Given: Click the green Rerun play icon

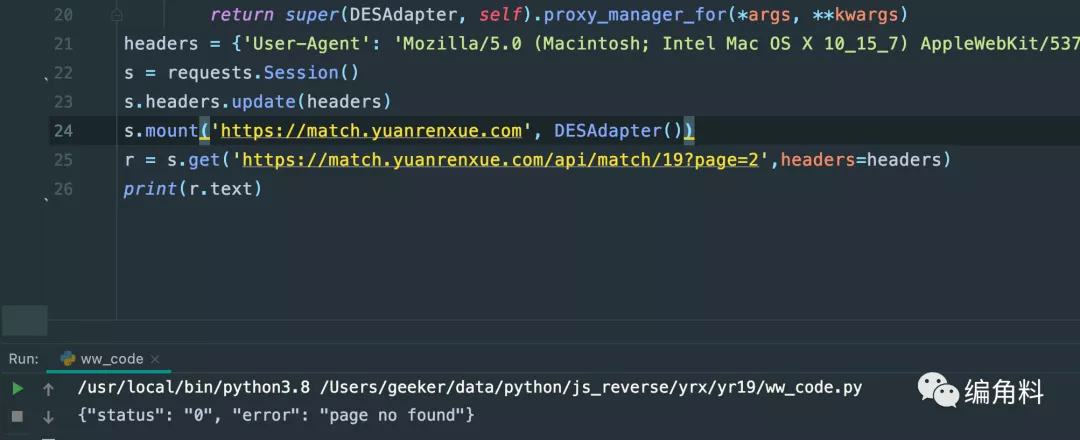Looking at the screenshot, I should tap(17, 388).
